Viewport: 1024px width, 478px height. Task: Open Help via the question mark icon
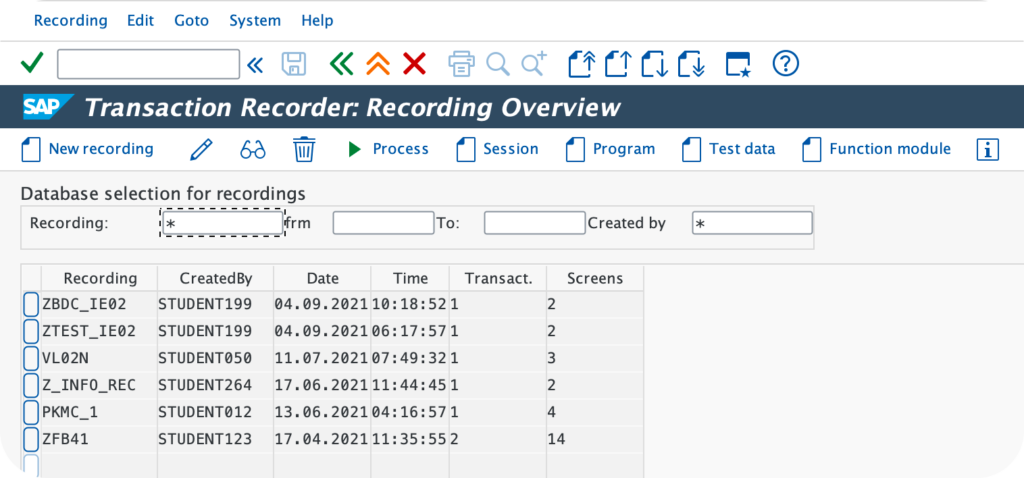786,64
